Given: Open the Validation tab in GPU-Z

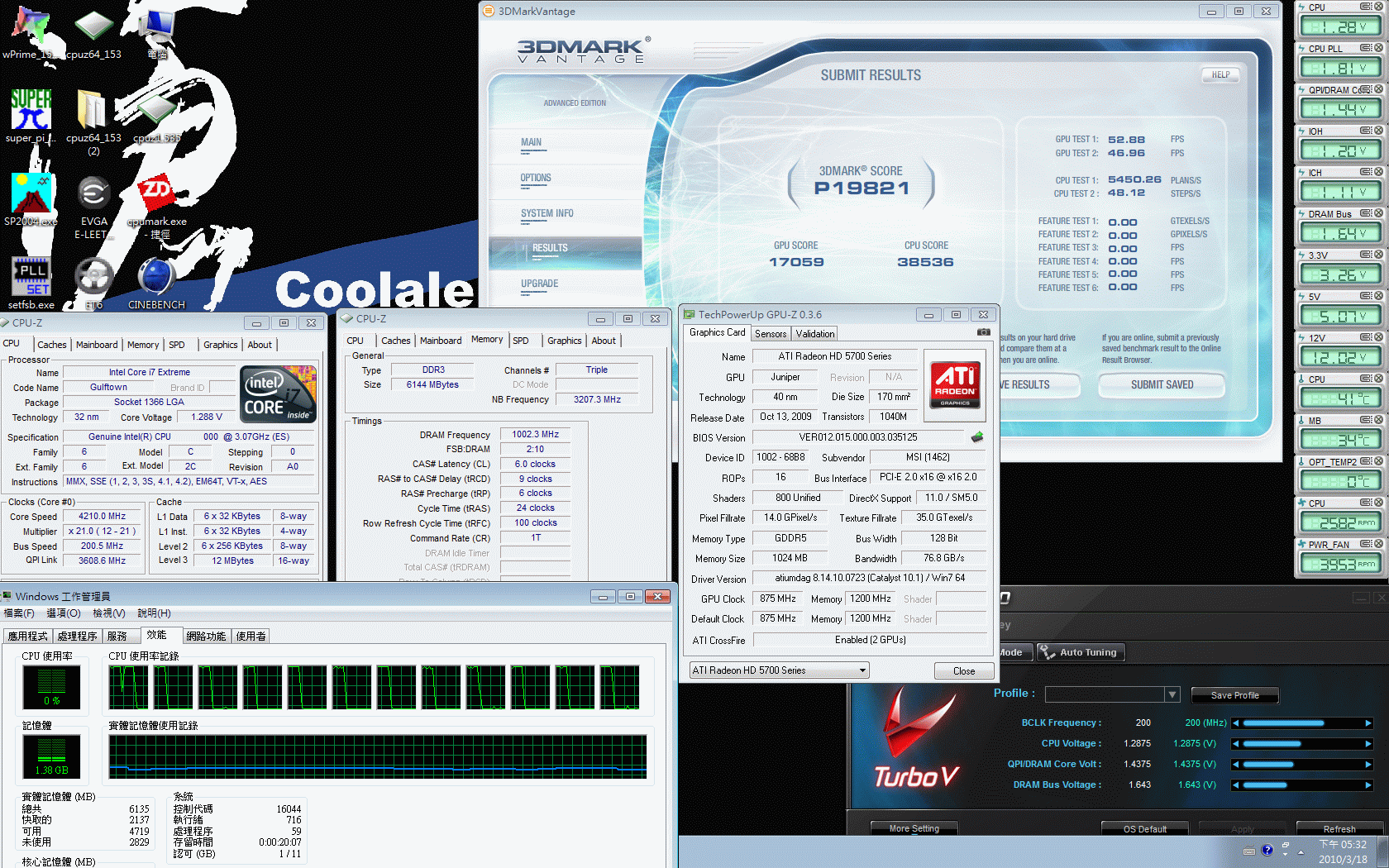Looking at the screenshot, I should click(x=815, y=334).
